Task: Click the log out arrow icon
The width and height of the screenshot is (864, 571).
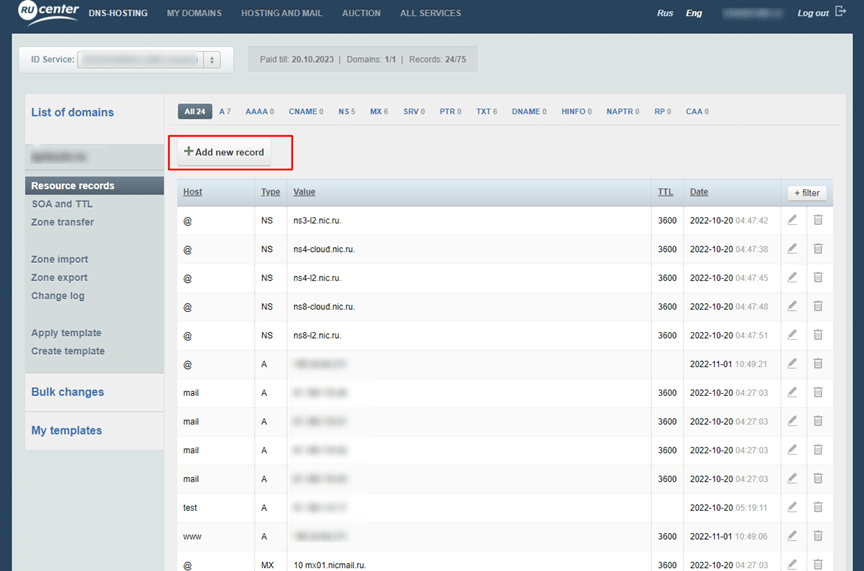Action: [x=840, y=12]
